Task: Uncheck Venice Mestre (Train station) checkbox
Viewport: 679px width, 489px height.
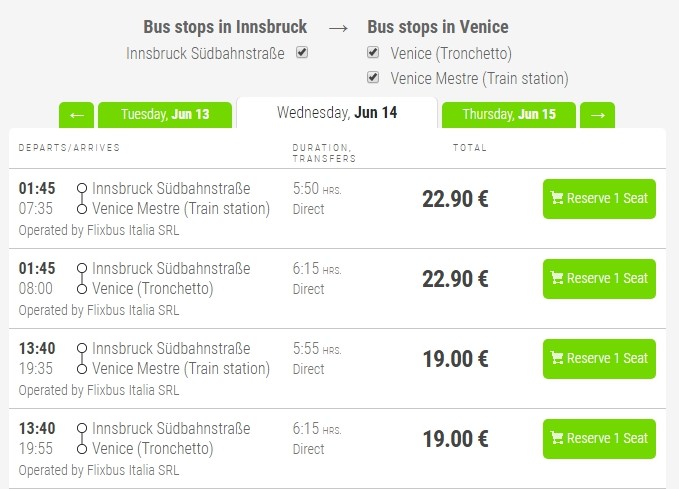Action: [x=373, y=77]
